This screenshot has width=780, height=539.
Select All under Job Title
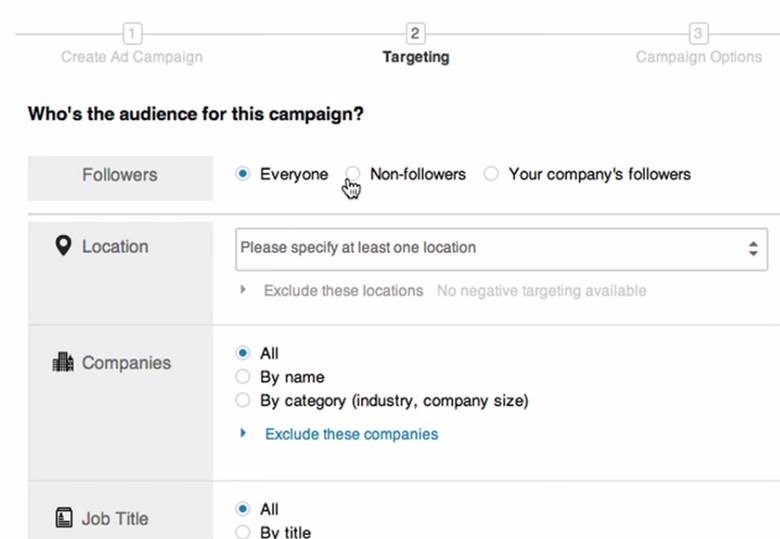[242, 509]
